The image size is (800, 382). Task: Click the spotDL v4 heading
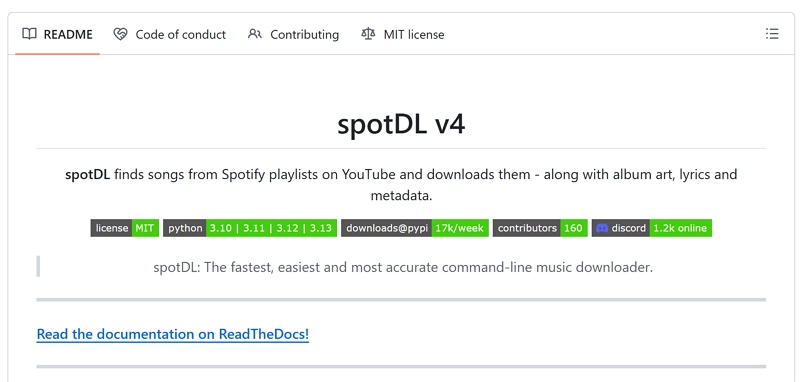click(401, 124)
